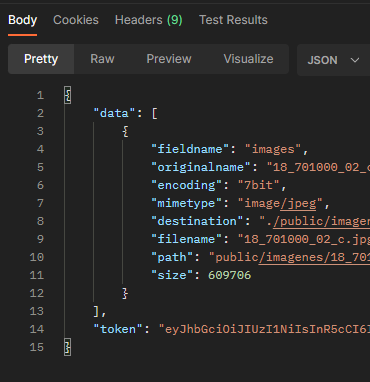Viewport: 370px width, 382px height.
Task: Click the JSON dropdown chevron arrow
Action: click(355, 60)
